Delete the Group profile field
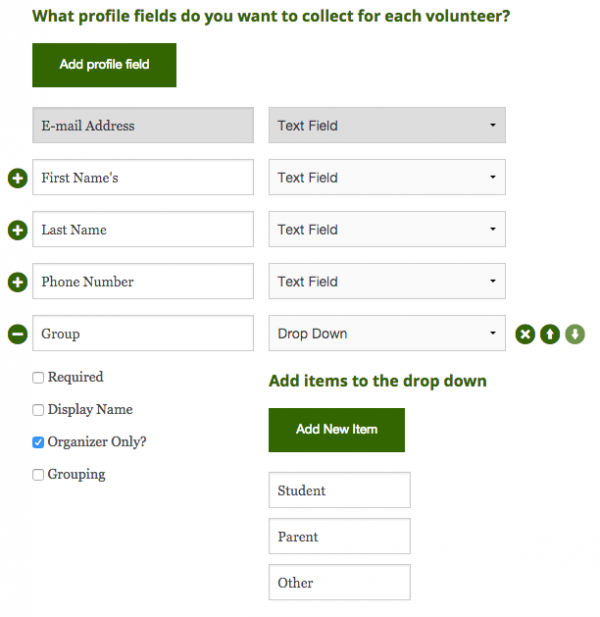Viewport: 600px width, 617px height. tap(525, 334)
